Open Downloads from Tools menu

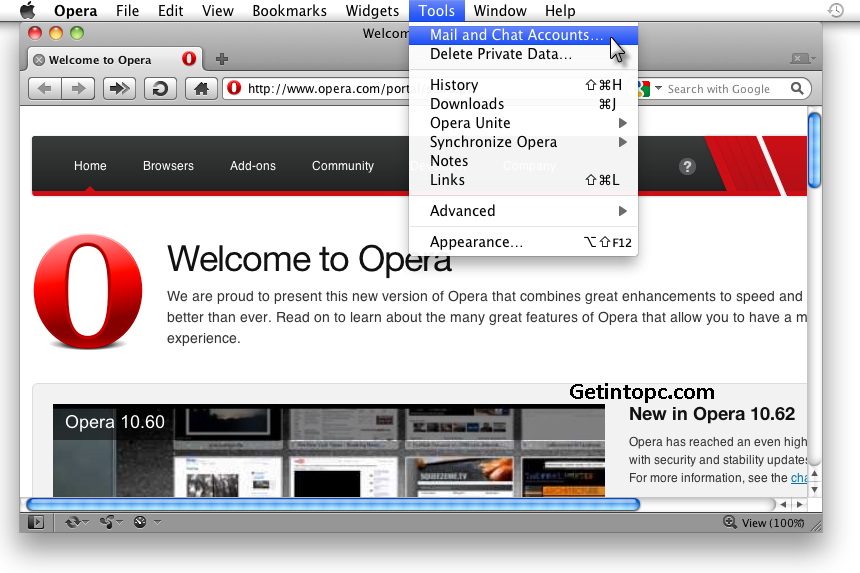[x=523, y=104]
